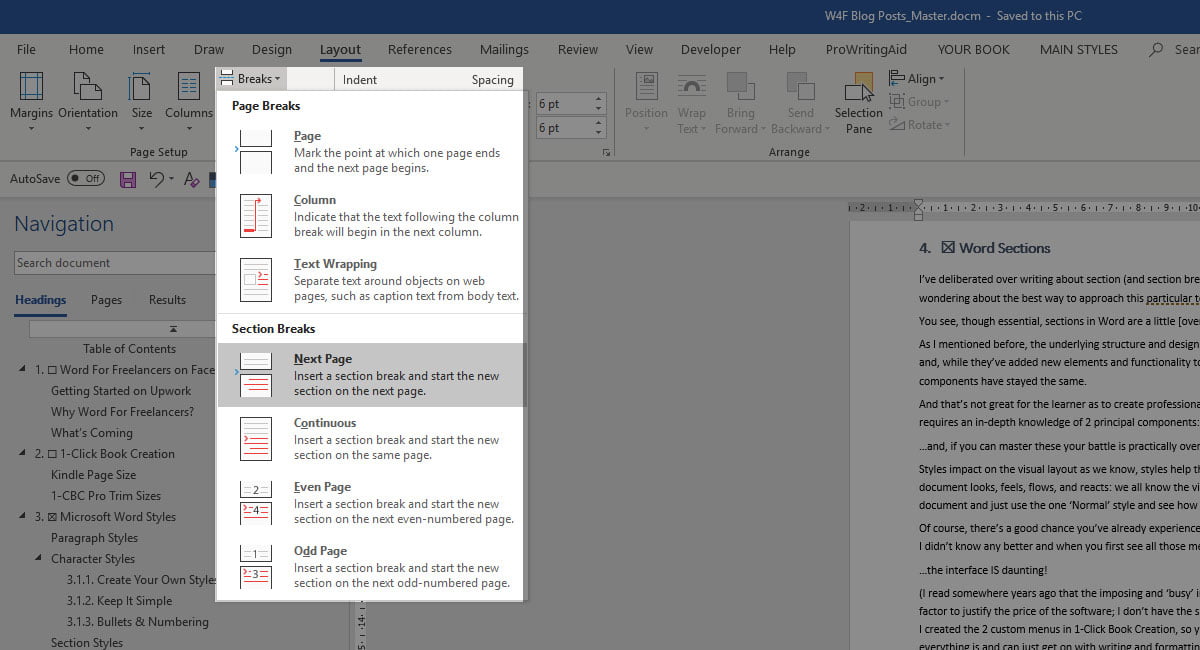Image resolution: width=1200 pixels, height=650 pixels.
Task: Open Paragraph settings dialog launcher
Action: click(605, 153)
